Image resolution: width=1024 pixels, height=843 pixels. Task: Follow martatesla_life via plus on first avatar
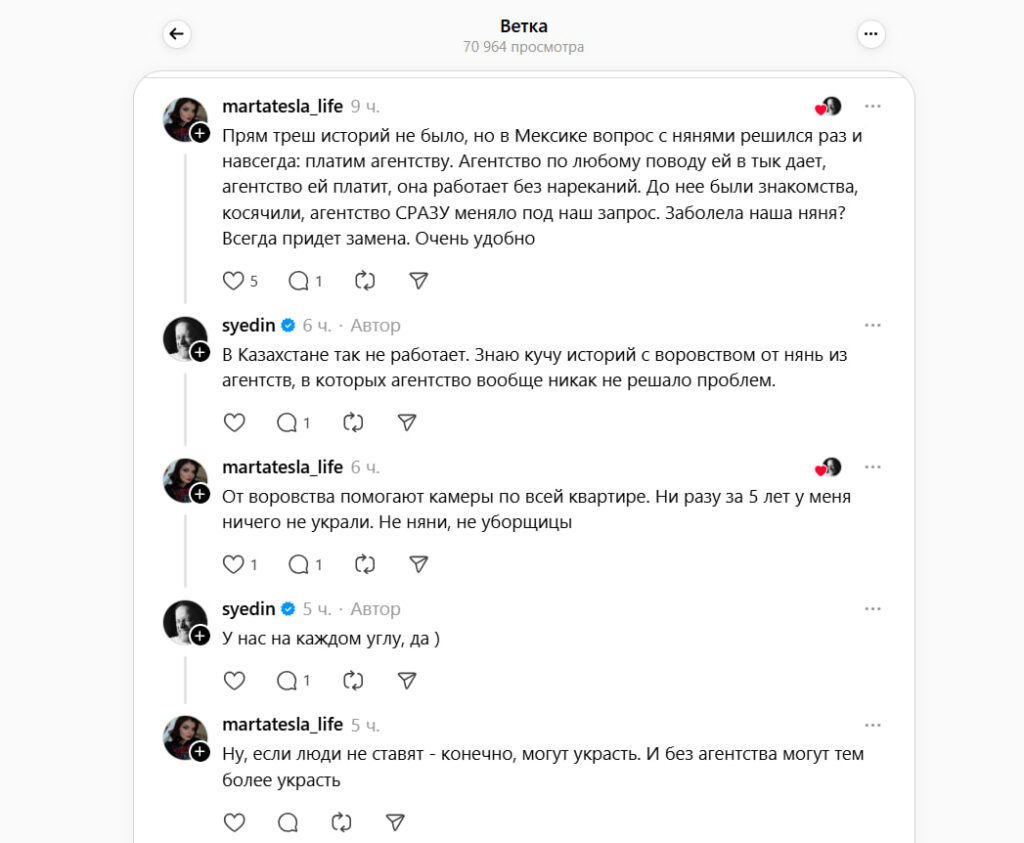[200, 133]
